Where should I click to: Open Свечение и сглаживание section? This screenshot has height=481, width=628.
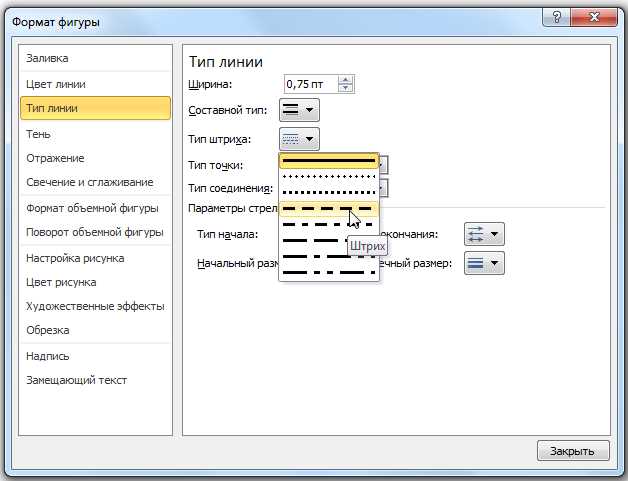click(x=95, y=182)
